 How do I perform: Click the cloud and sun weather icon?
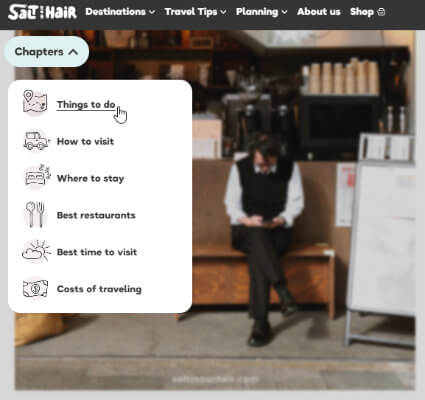tap(36, 250)
